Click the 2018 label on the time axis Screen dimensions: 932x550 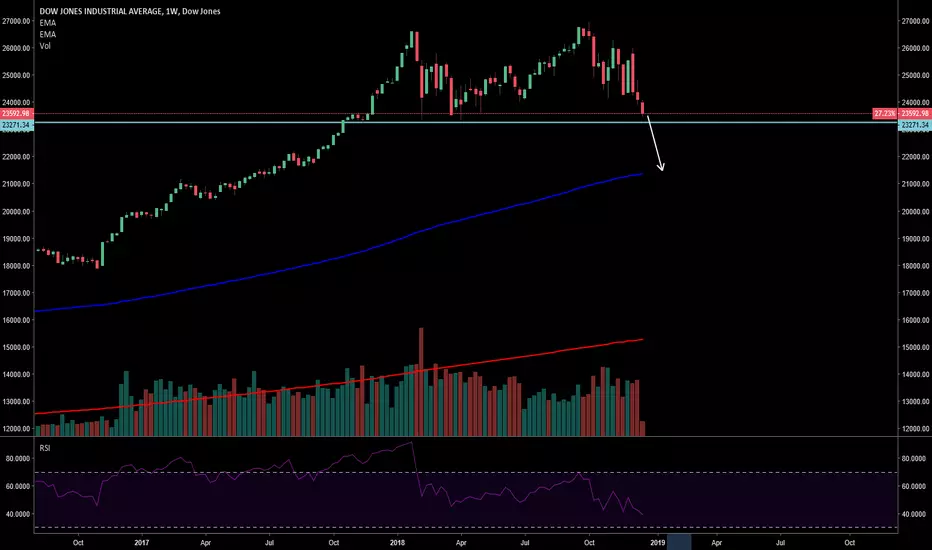397,542
